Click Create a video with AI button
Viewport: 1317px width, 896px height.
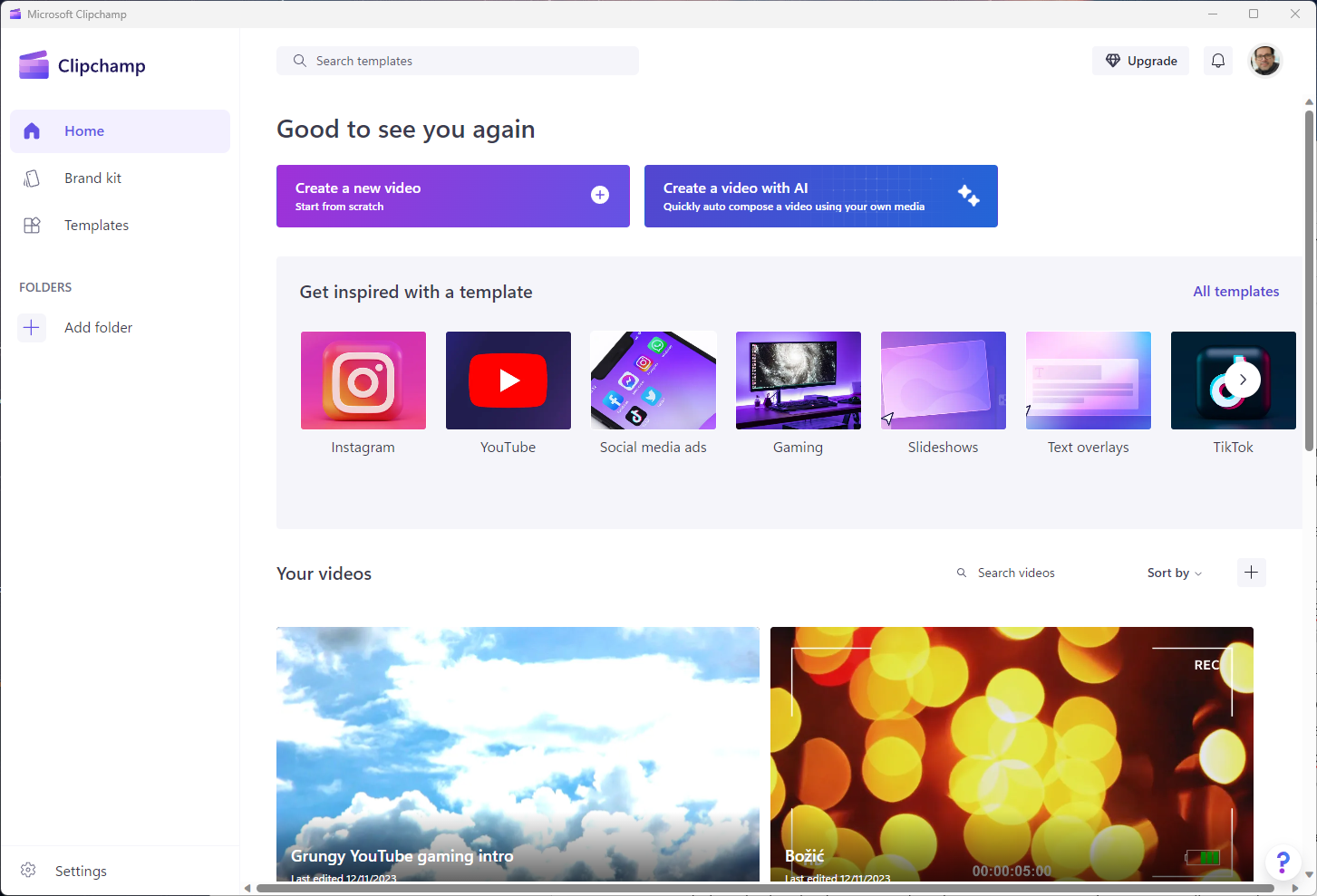click(x=821, y=196)
